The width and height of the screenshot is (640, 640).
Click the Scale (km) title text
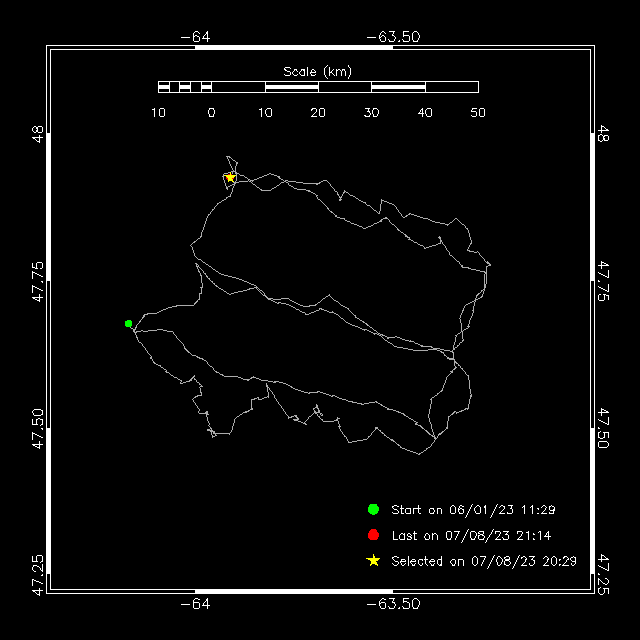click(x=318, y=72)
